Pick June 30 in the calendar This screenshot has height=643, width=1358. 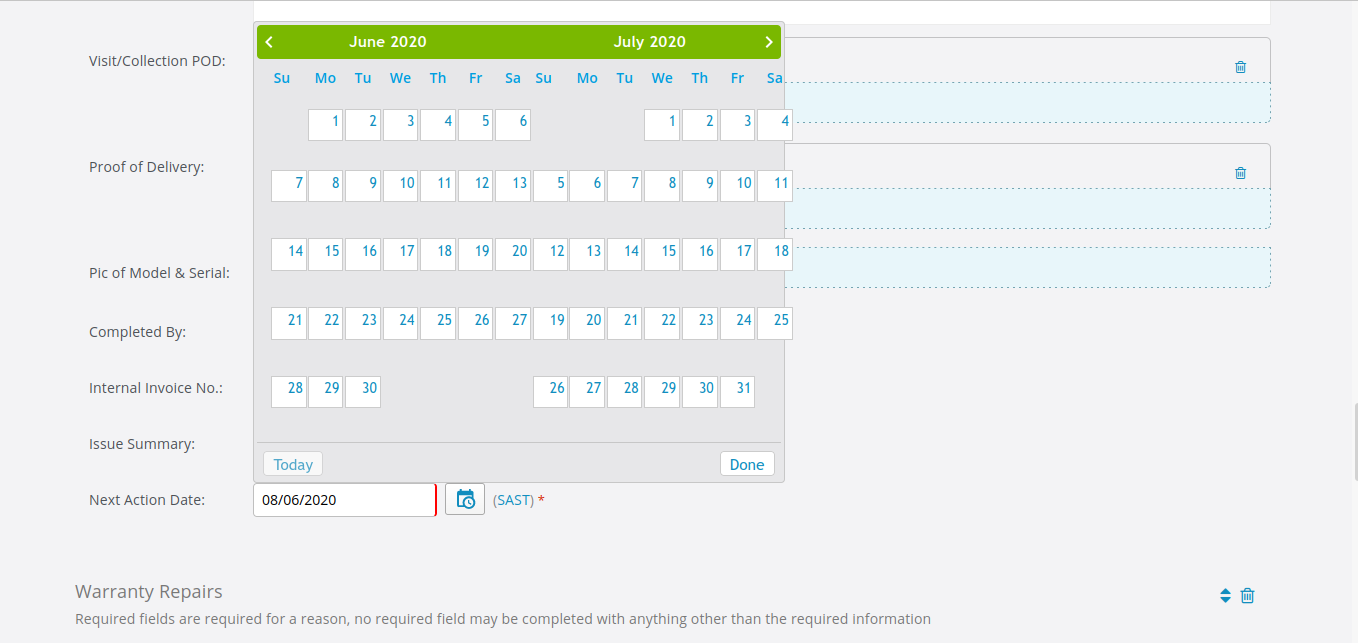pos(363,391)
